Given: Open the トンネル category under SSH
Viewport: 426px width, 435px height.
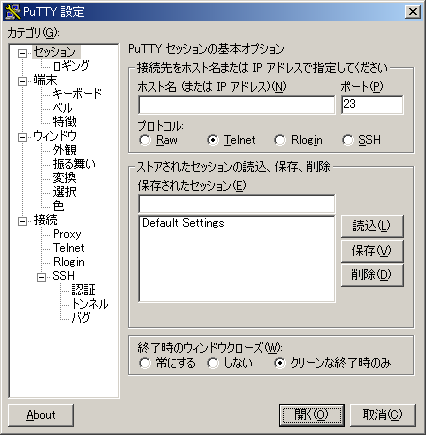Looking at the screenshot, I should coord(90,304).
